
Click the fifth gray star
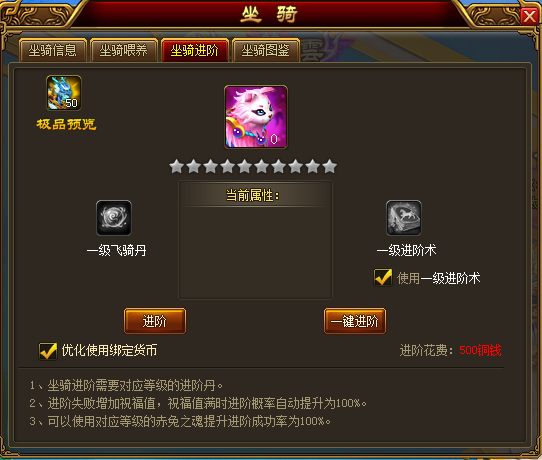pyautogui.click(x=245, y=166)
